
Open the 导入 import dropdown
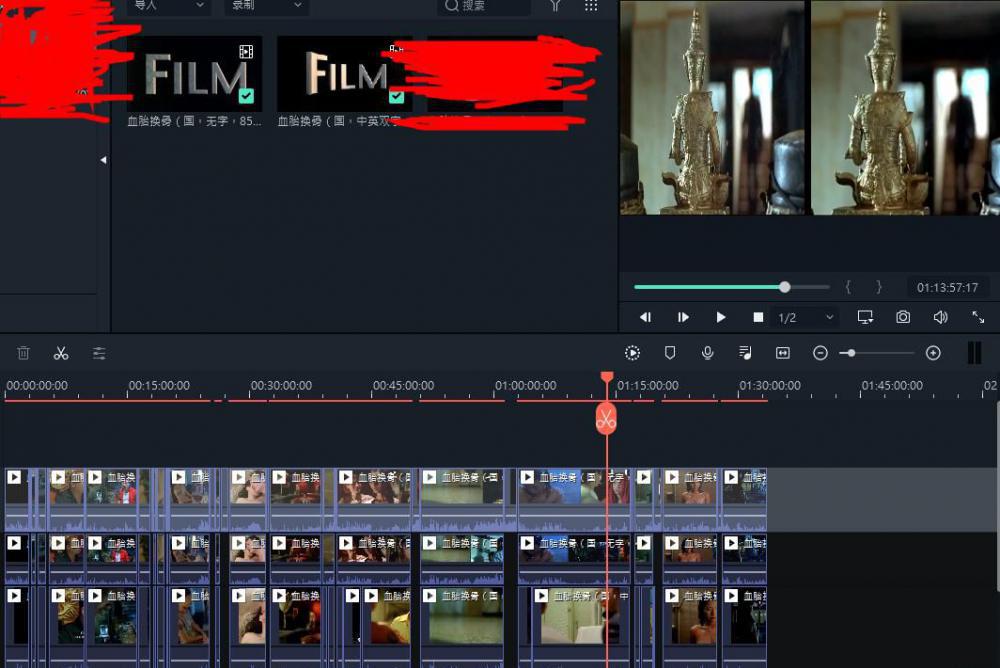pyautogui.click(x=168, y=6)
